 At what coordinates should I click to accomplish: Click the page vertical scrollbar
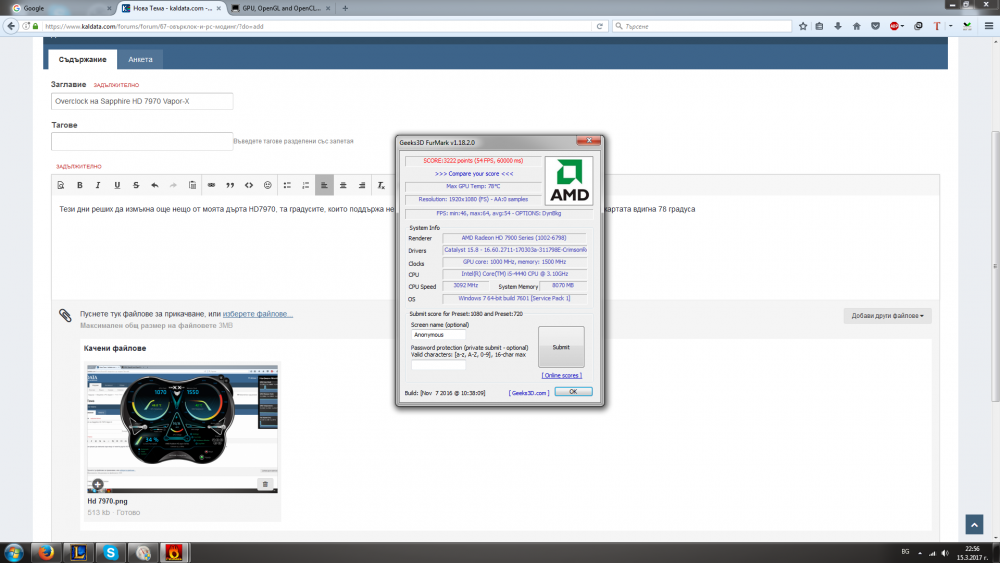pos(995,266)
